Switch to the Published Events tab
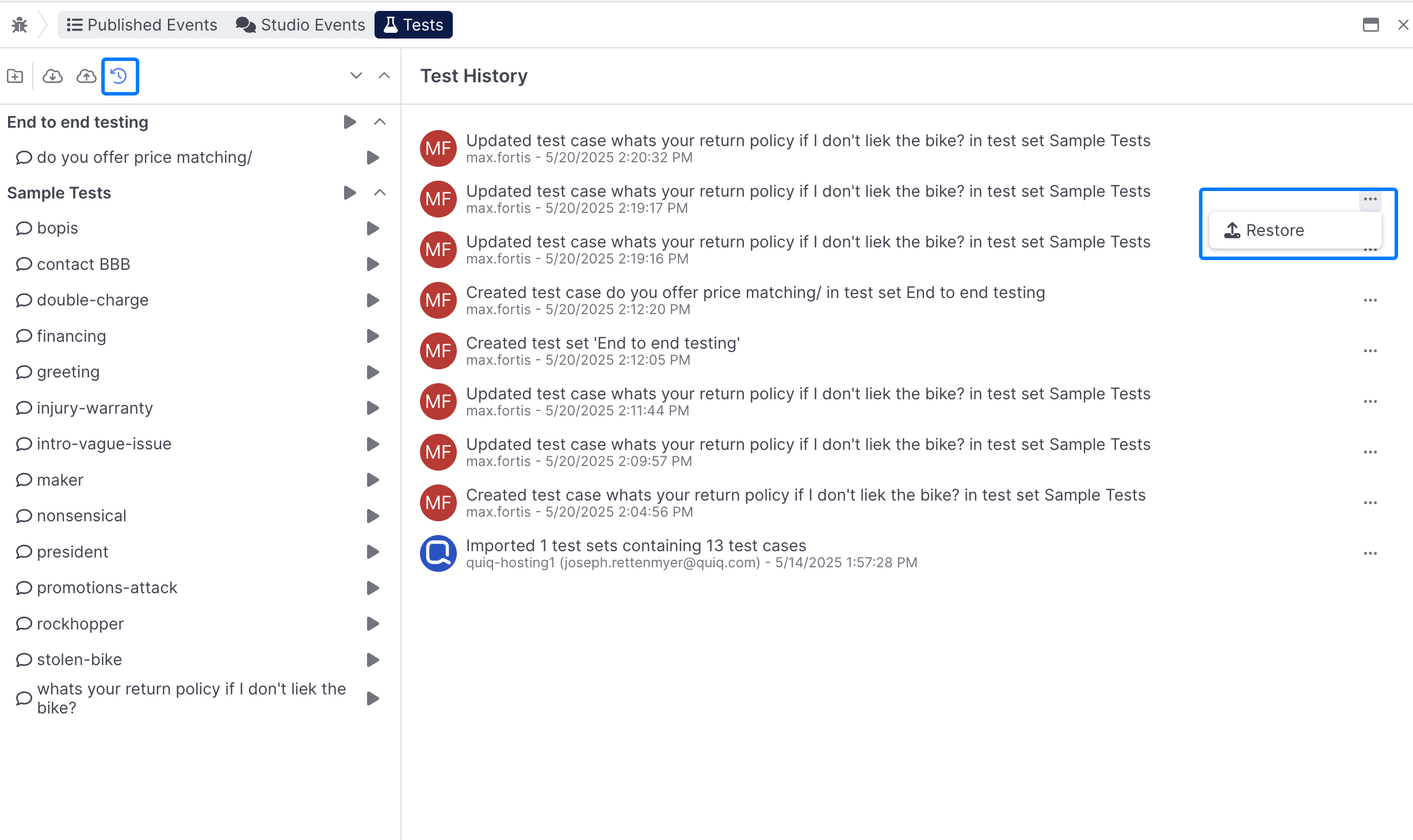The width and height of the screenshot is (1413, 840). click(x=142, y=25)
